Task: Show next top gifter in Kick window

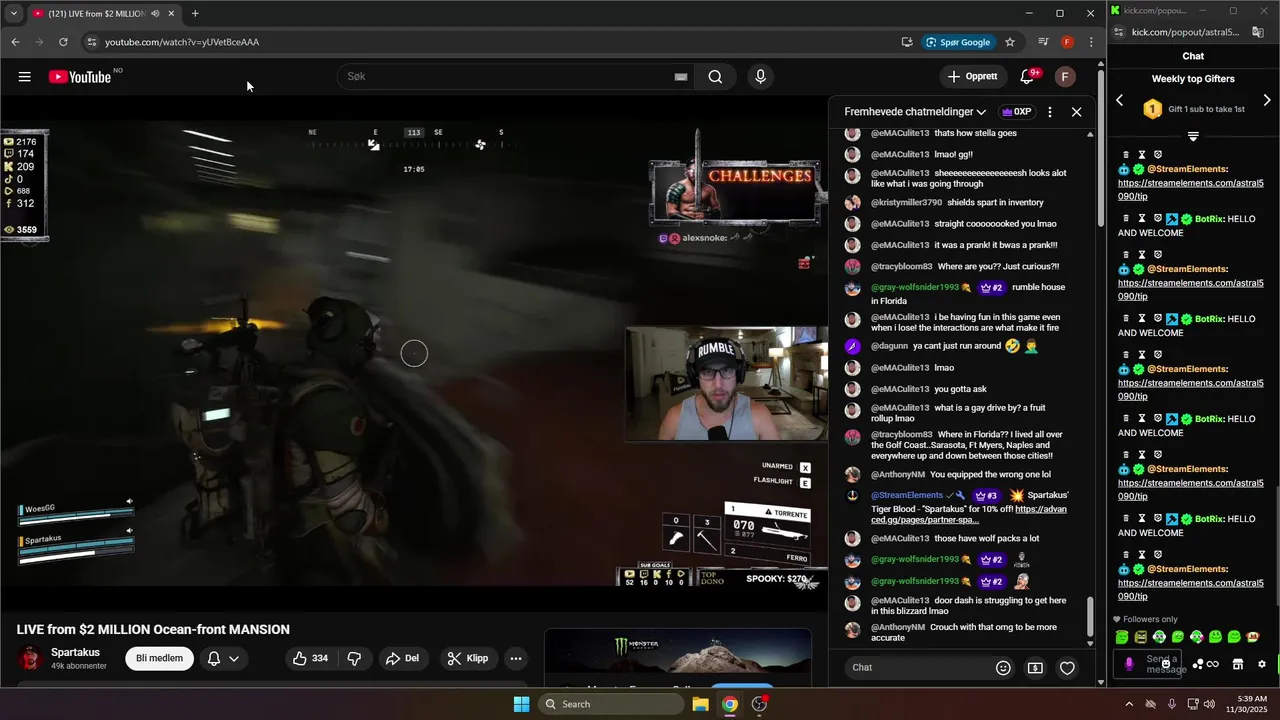Action: tap(1267, 100)
